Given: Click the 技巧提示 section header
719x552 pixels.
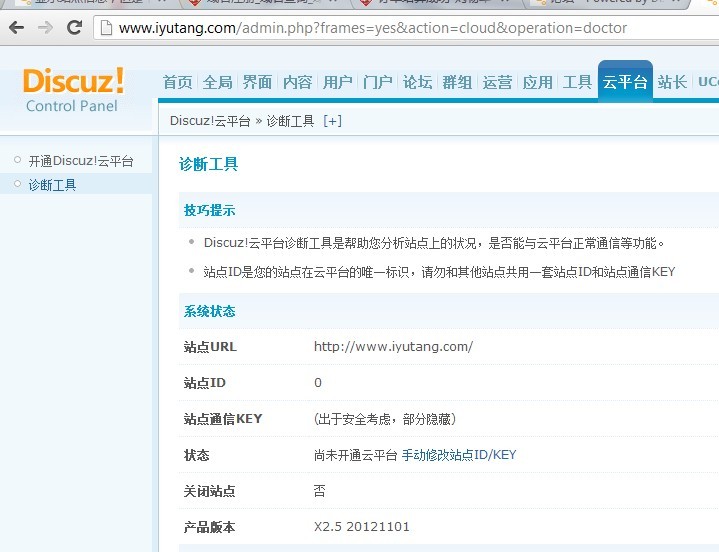Looking at the screenshot, I should [x=210, y=210].
